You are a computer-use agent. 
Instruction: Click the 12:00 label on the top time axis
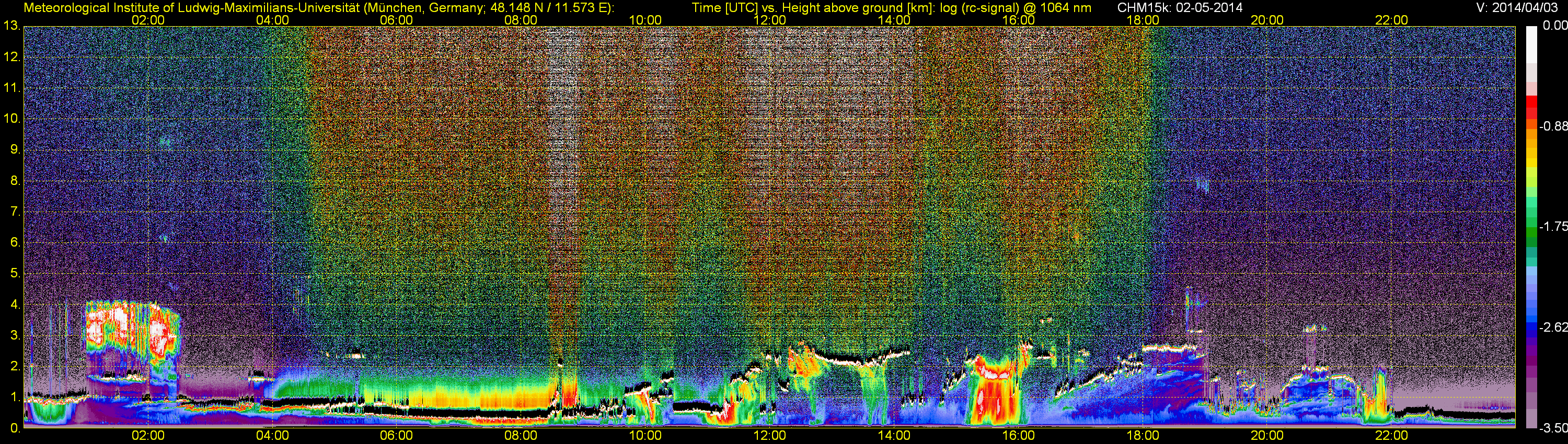[x=769, y=20]
